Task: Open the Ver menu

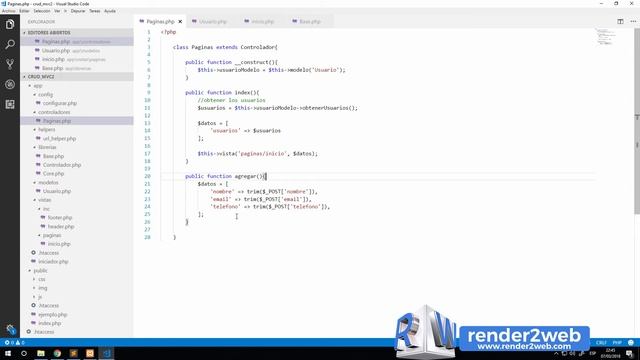Action: pos(57,11)
